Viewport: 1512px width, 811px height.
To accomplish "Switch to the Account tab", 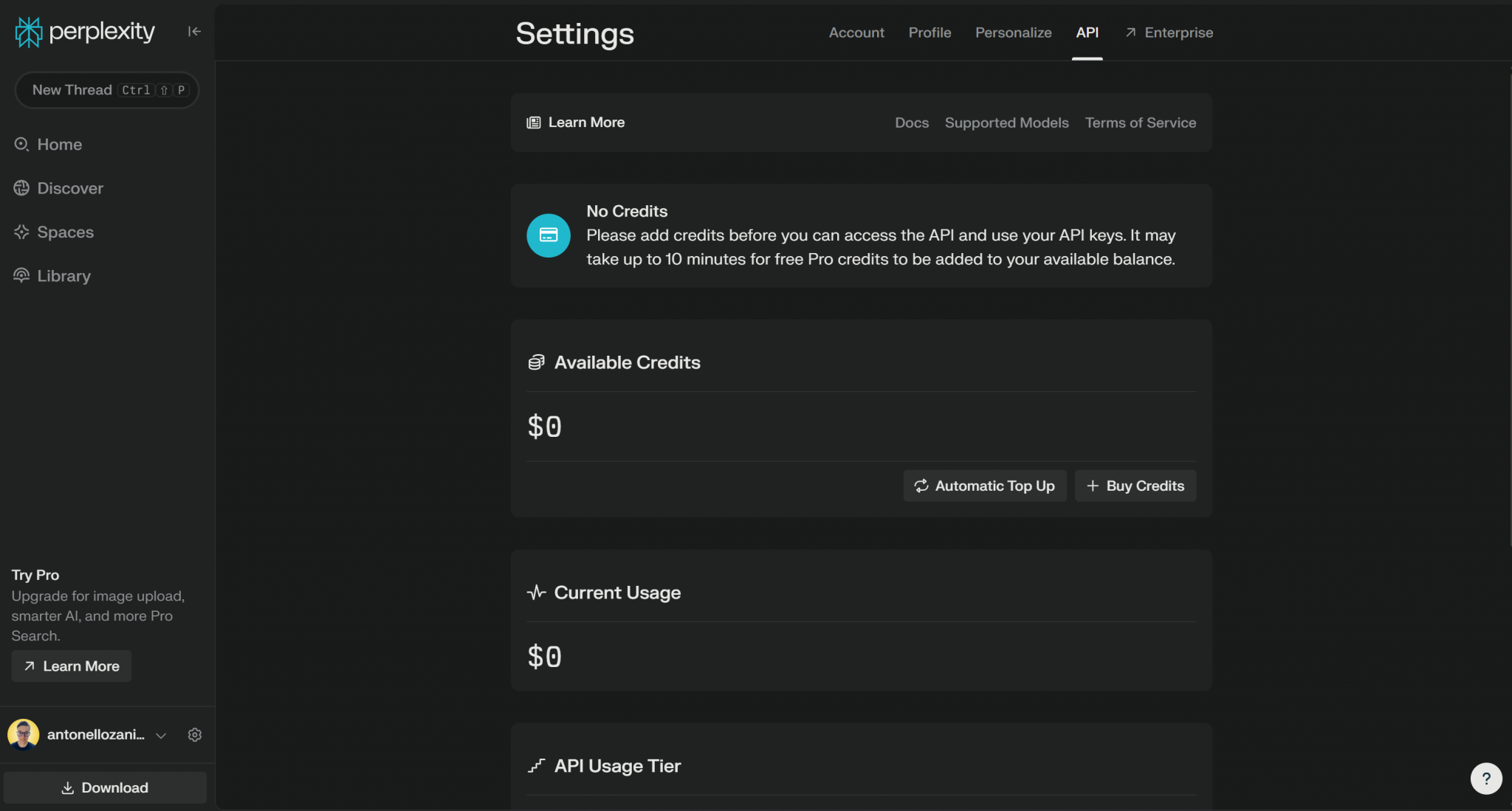I will (x=856, y=32).
